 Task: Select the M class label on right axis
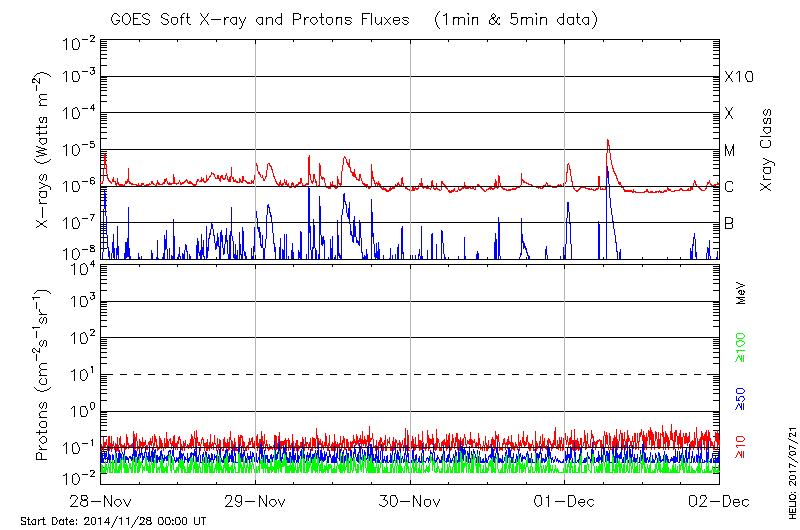pos(730,150)
